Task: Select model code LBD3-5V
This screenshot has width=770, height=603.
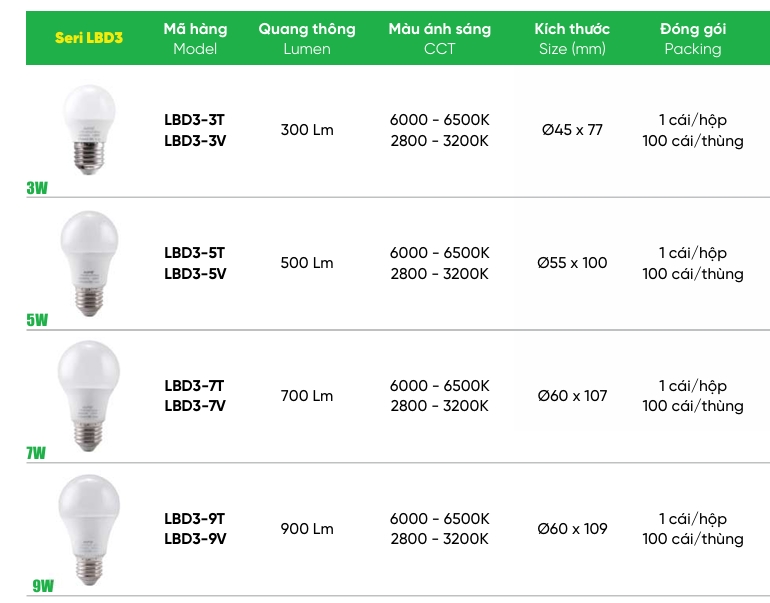Action: tap(195, 273)
